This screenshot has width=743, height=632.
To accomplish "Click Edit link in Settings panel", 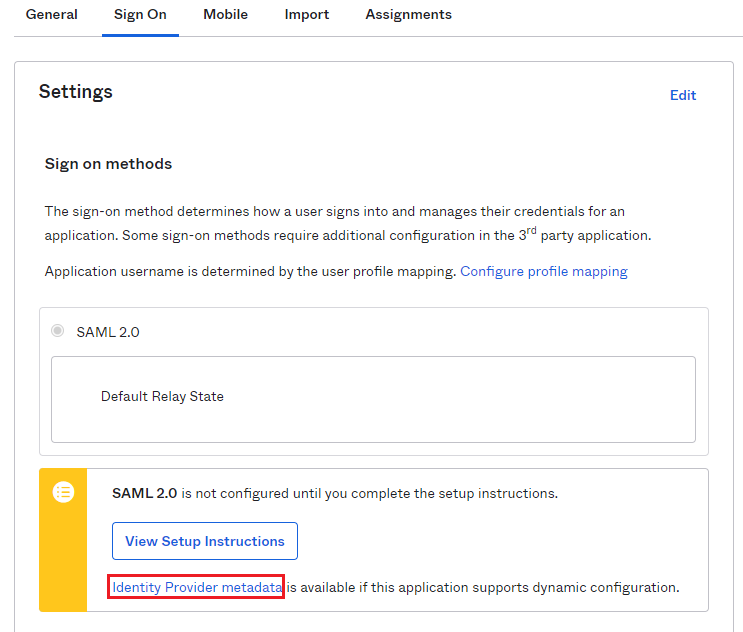I will 683,96.
